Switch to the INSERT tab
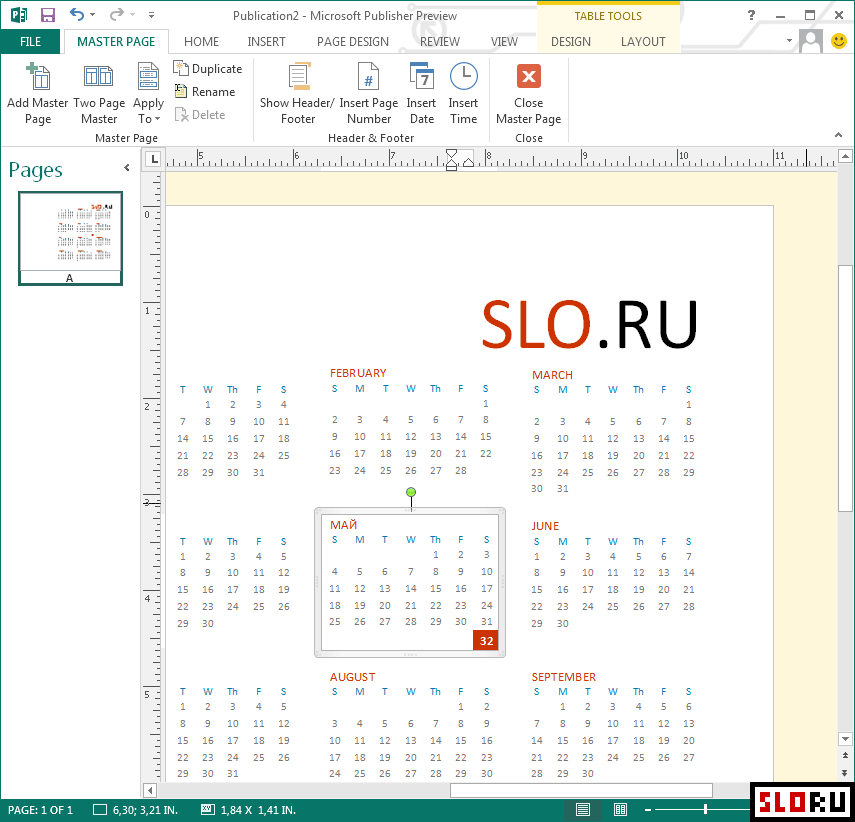Viewport: 855px width, 822px height. pos(266,41)
